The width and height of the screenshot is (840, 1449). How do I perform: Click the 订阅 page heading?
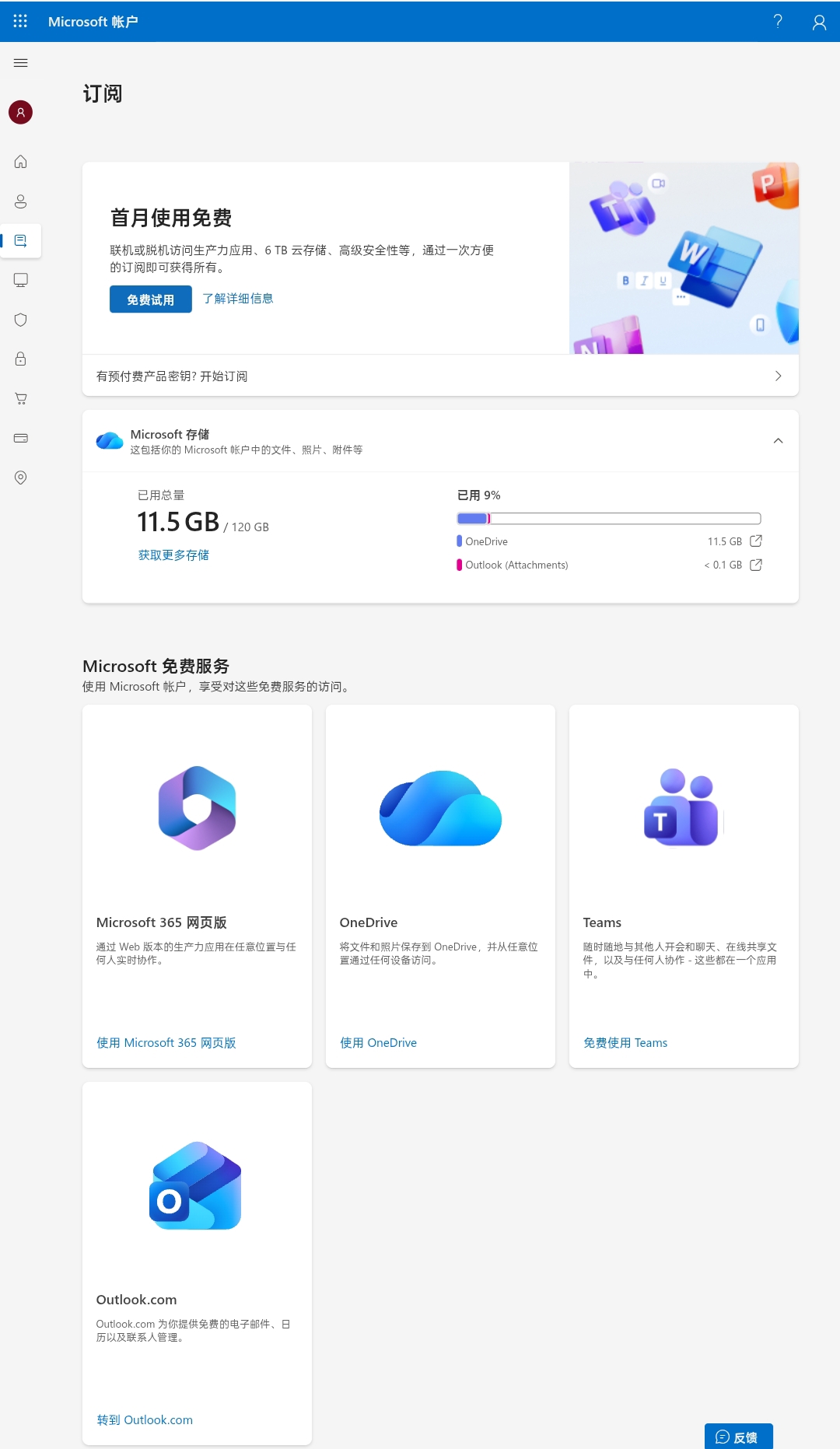(103, 94)
